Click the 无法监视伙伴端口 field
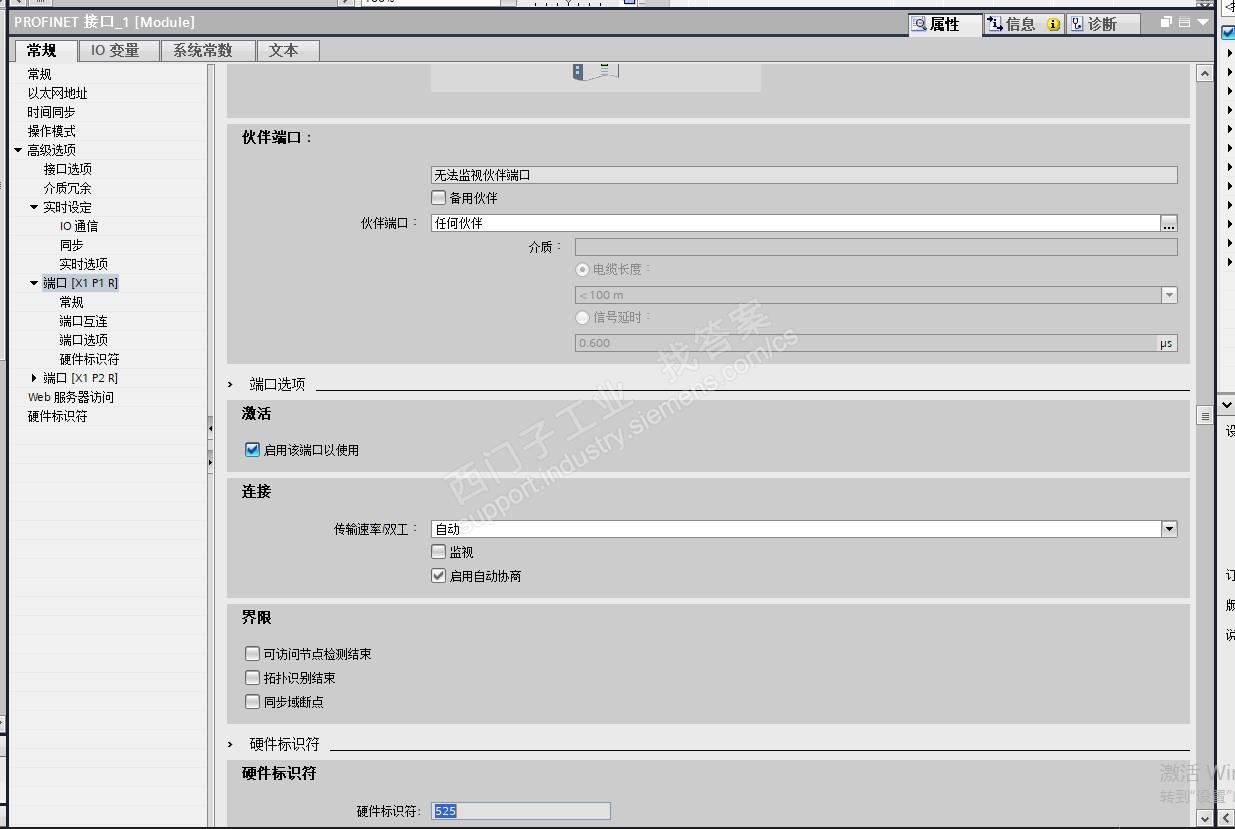The width and height of the screenshot is (1235, 829). click(x=804, y=175)
